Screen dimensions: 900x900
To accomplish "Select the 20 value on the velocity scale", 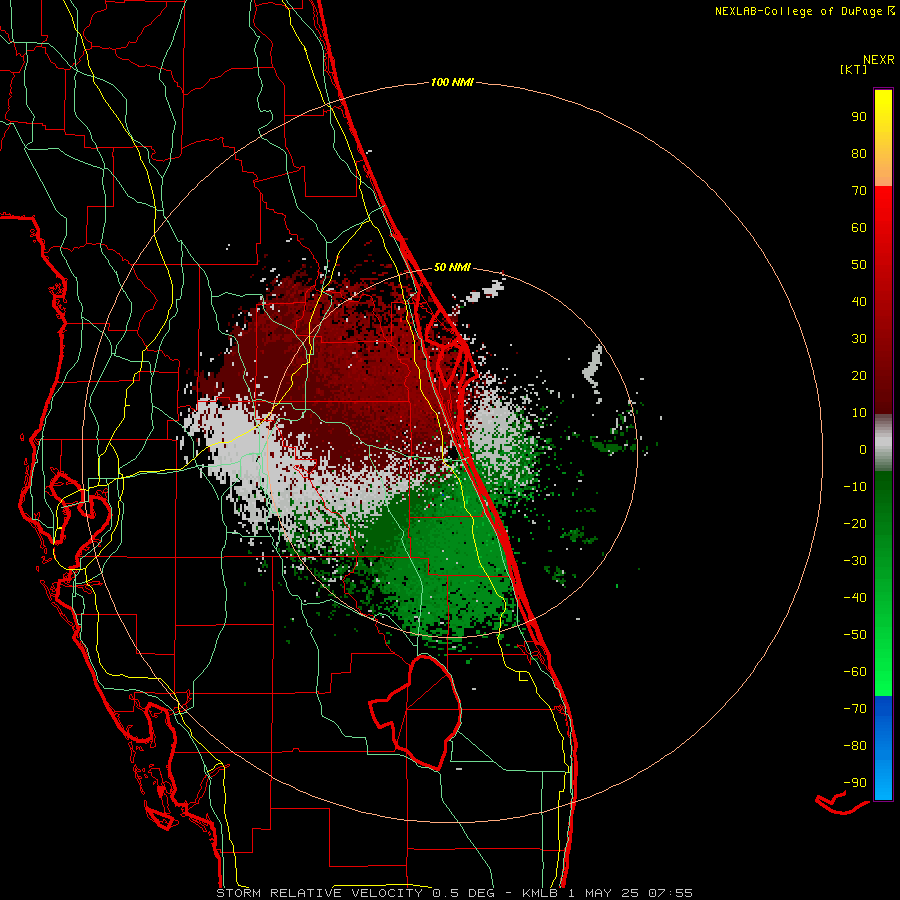I will tap(859, 375).
